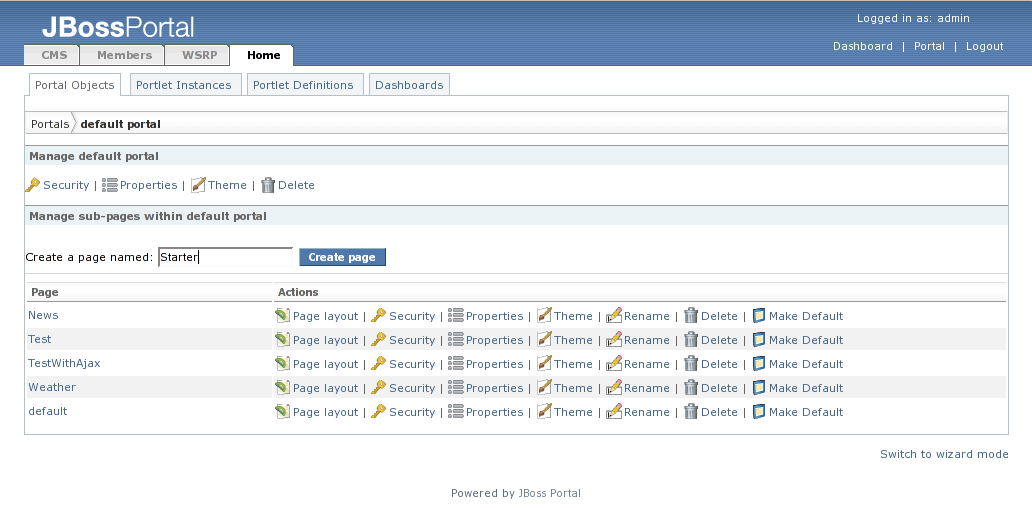Screen dimensions: 1032x508
Task: Log out using the Logout link
Action: [985, 46]
